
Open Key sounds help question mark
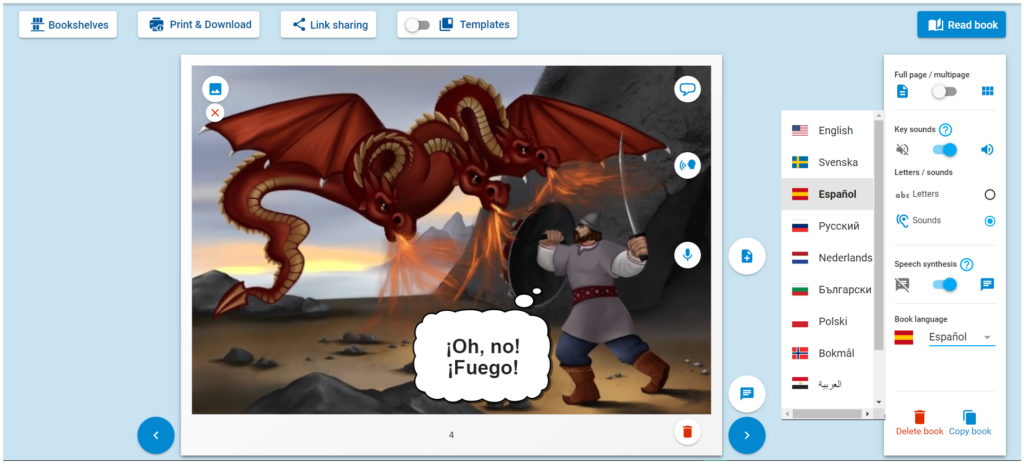point(945,129)
